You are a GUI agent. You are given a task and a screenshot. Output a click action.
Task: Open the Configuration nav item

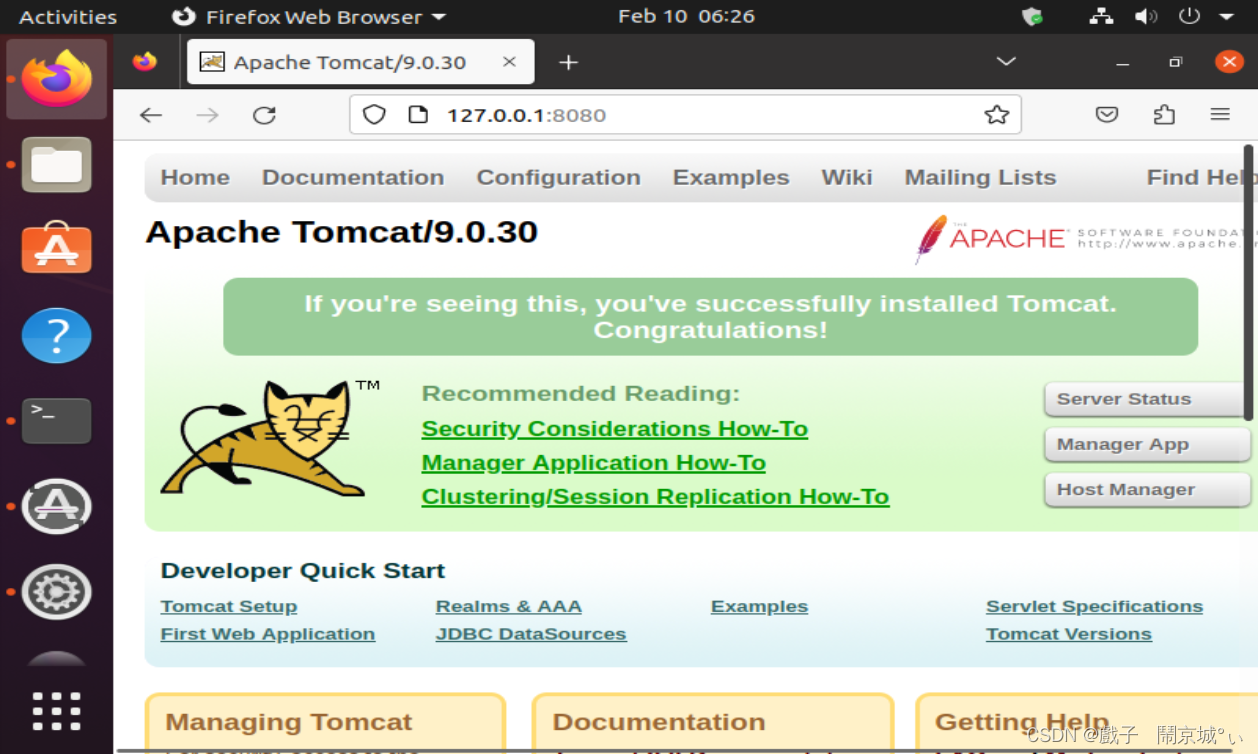pyautogui.click(x=558, y=178)
